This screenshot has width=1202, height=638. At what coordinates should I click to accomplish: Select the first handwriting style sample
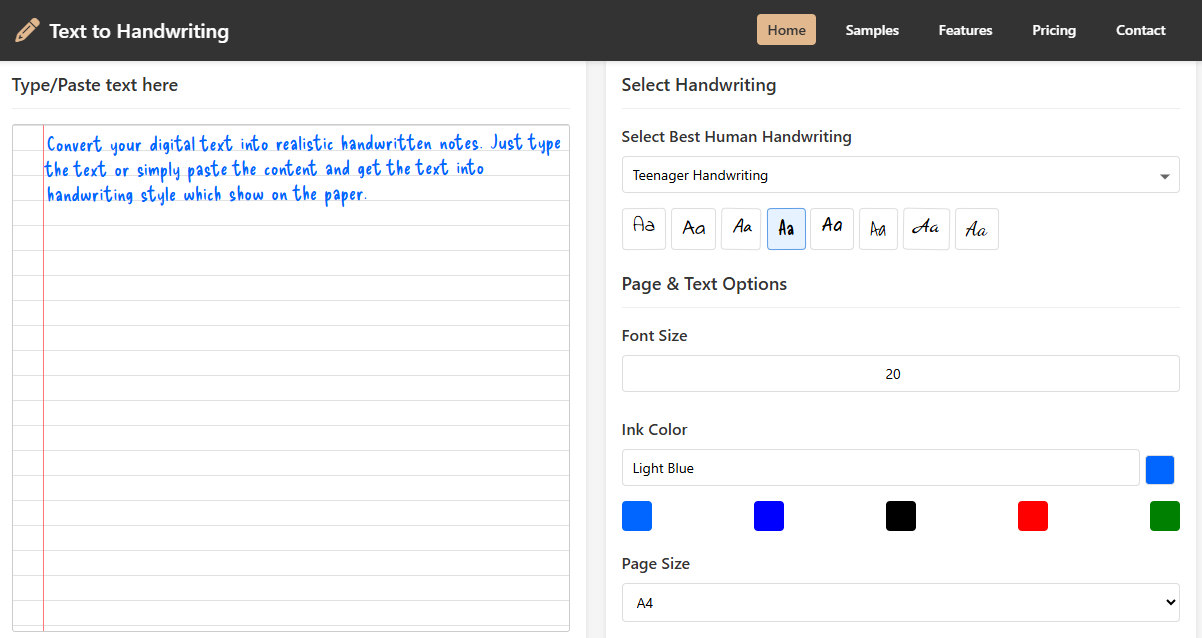tap(643, 229)
